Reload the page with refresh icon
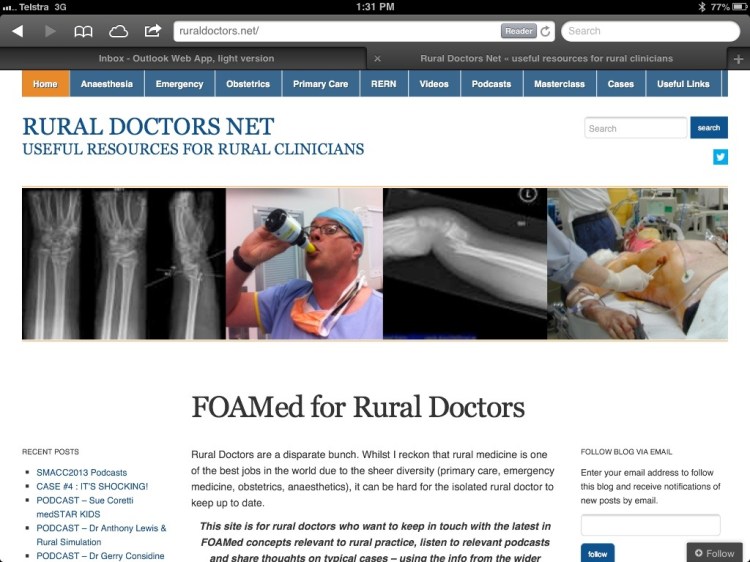Image resolution: width=750 pixels, height=562 pixels. pyautogui.click(x=545, y=32)
